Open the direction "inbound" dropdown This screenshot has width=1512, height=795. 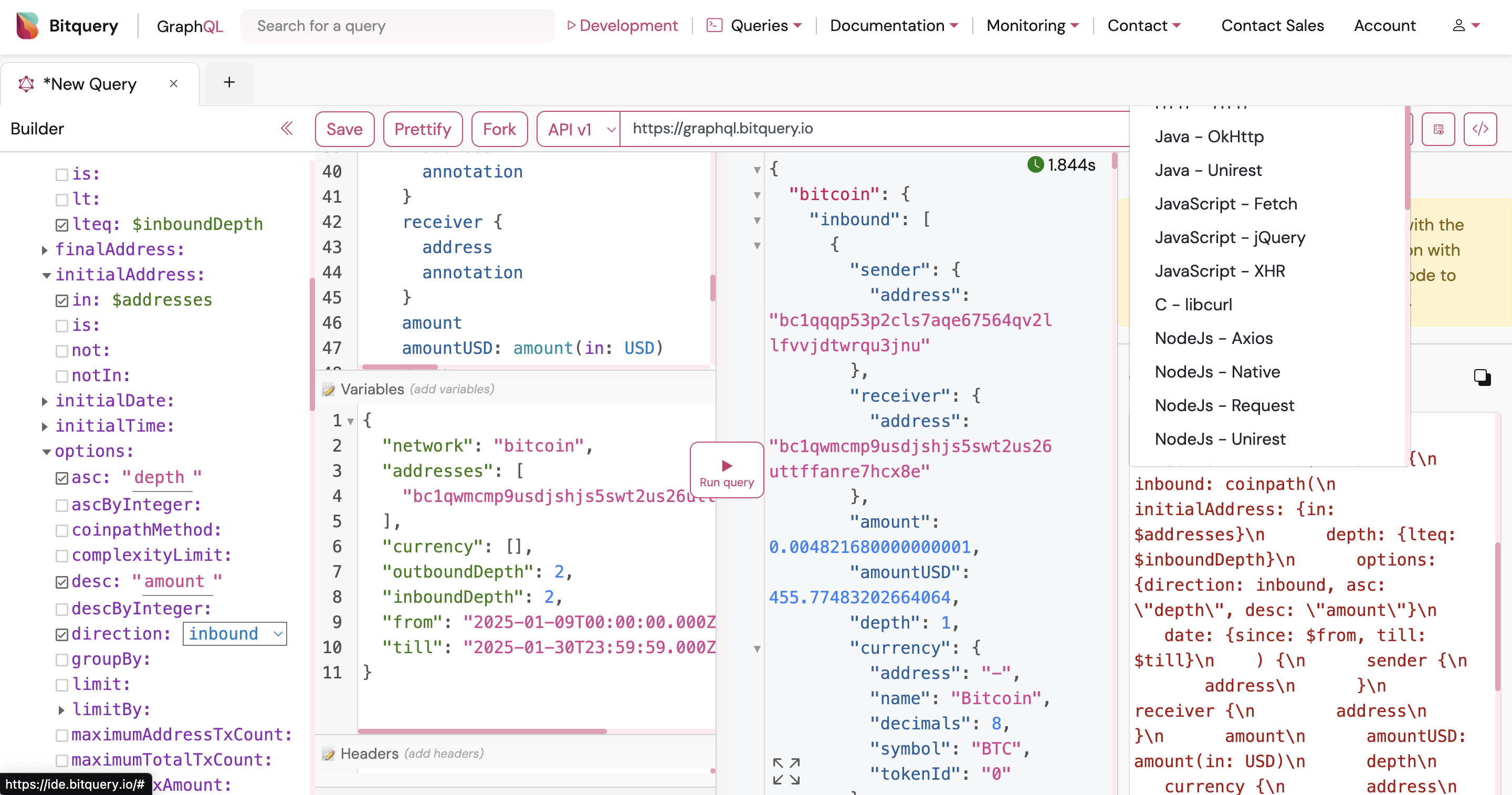234,634
